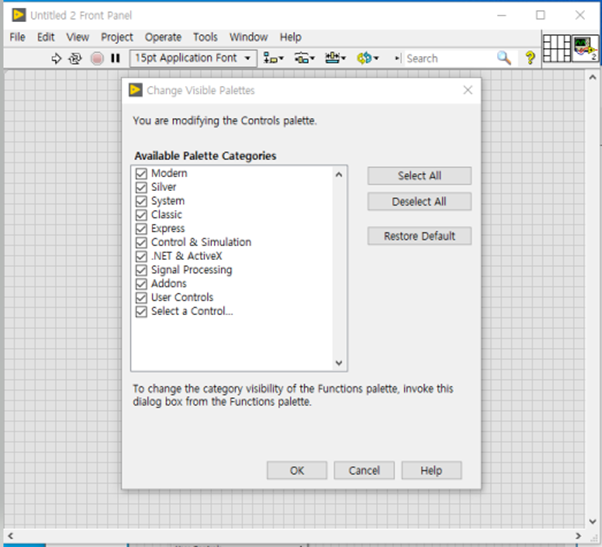Click the connector pane grid icon
Viewport: 602px width, 547px height.
557,48
